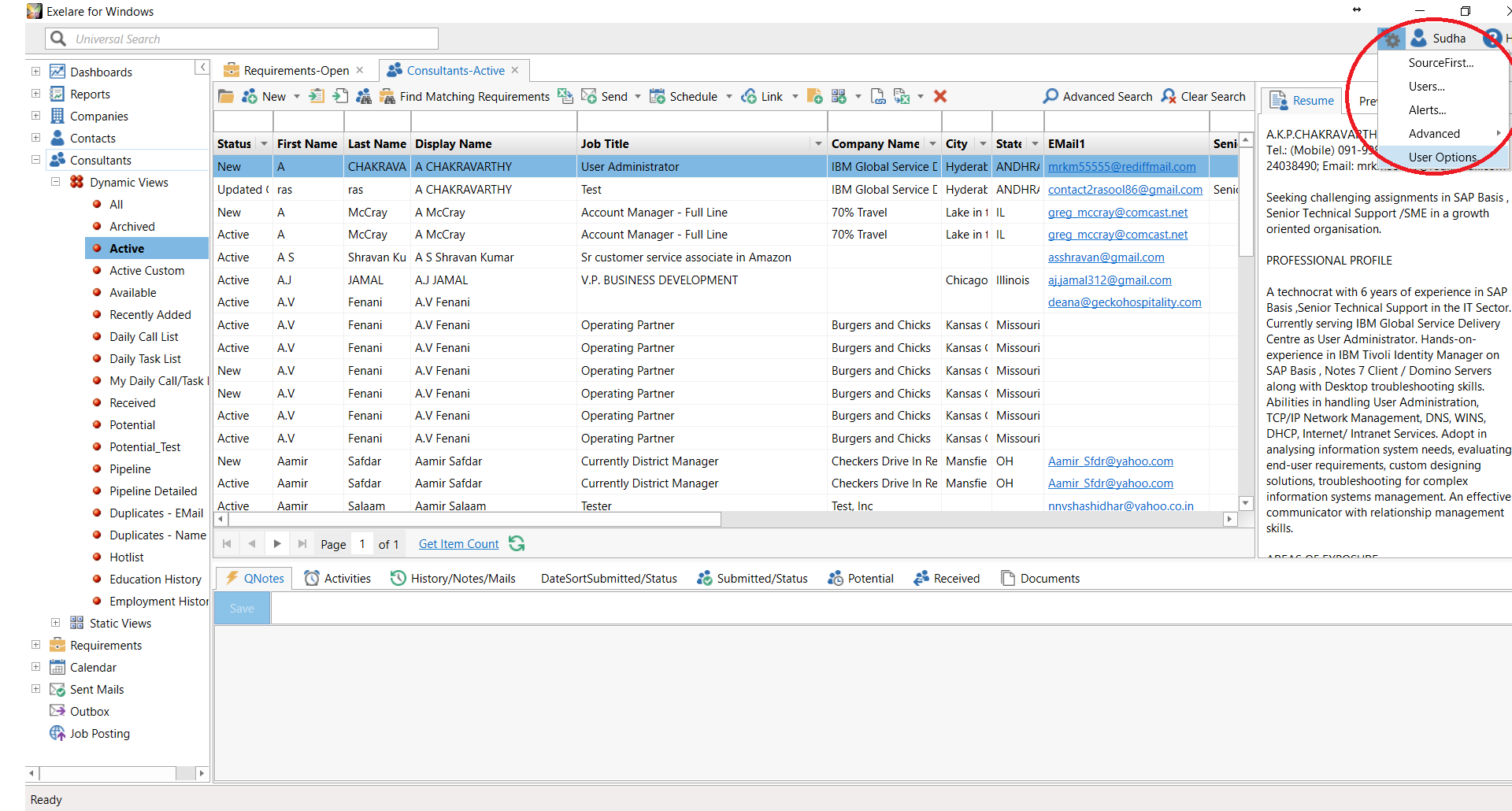Click the consultants grid horizontal scrollbar
Screen dimensions: 1512x811
pos(474,520)
